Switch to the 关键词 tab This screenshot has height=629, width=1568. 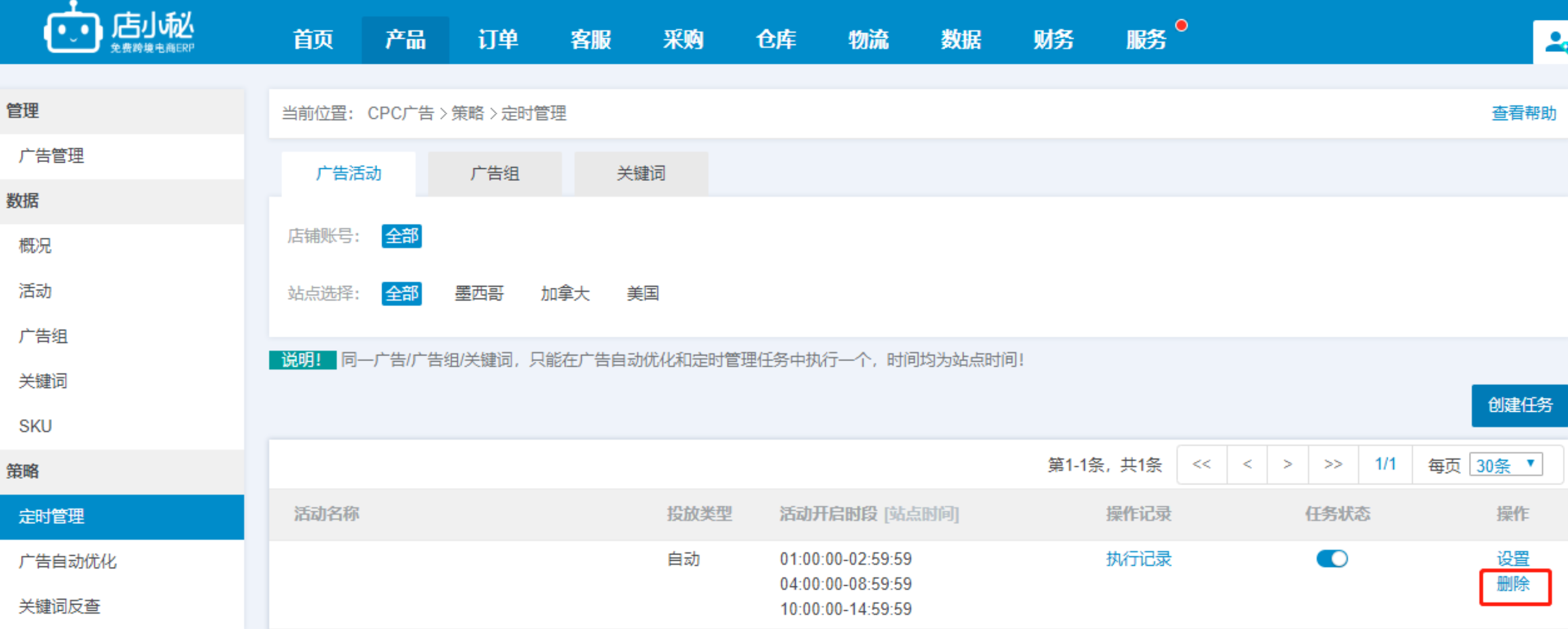[640, 173]
